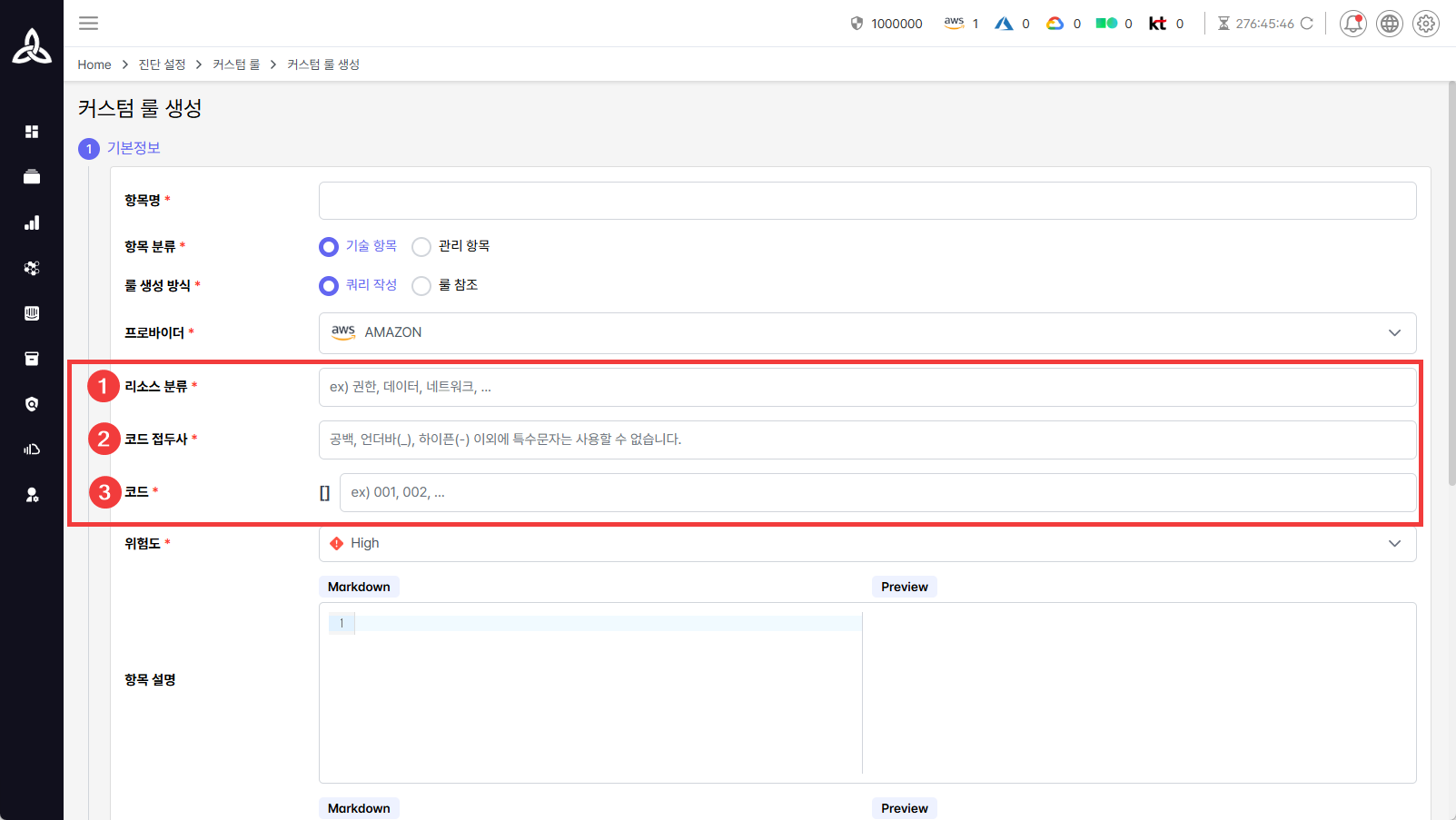Click the 커스텀 룰 breadcrumb link
Viewport: 1456px width, 820px height.
236,64
